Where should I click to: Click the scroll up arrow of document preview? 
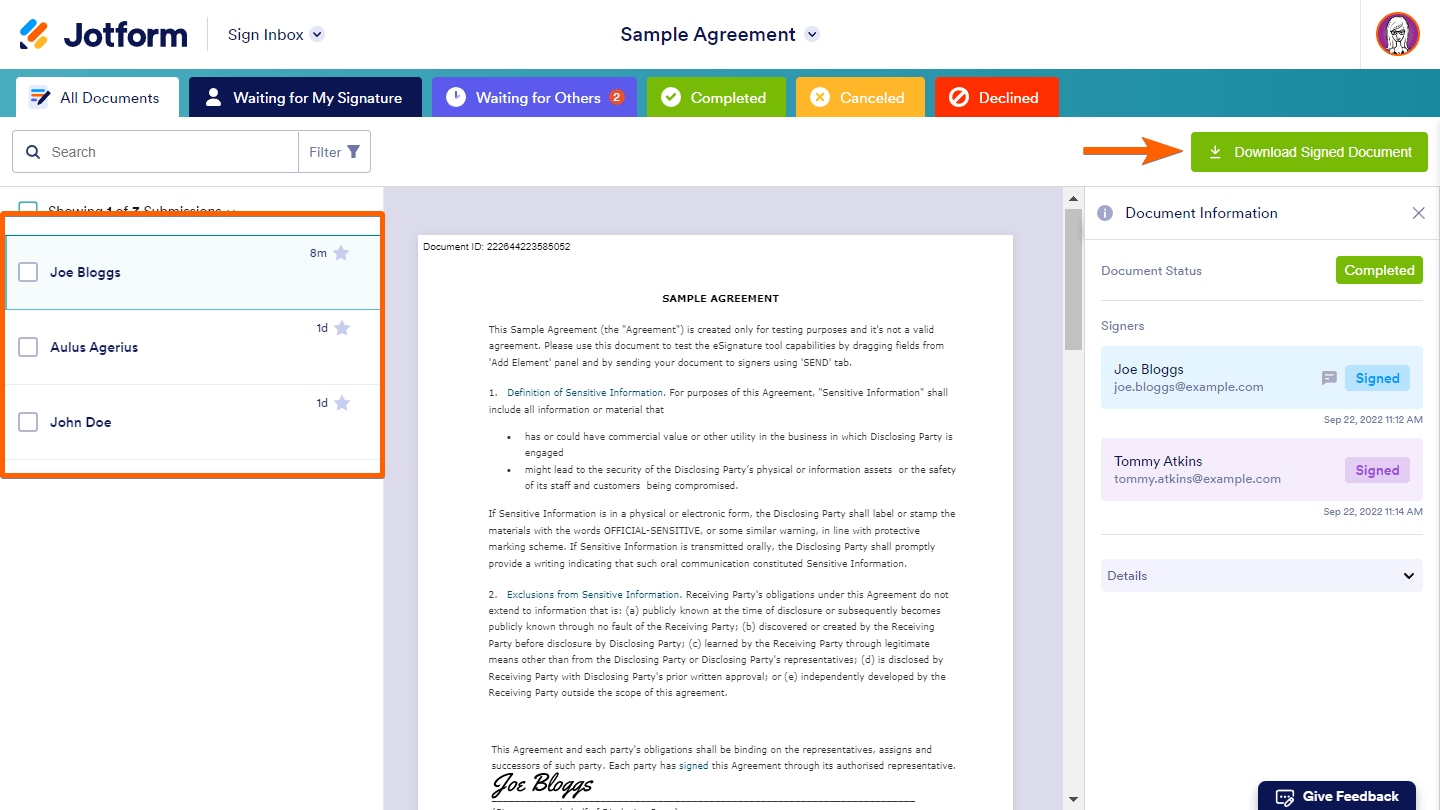(1073, 197)
